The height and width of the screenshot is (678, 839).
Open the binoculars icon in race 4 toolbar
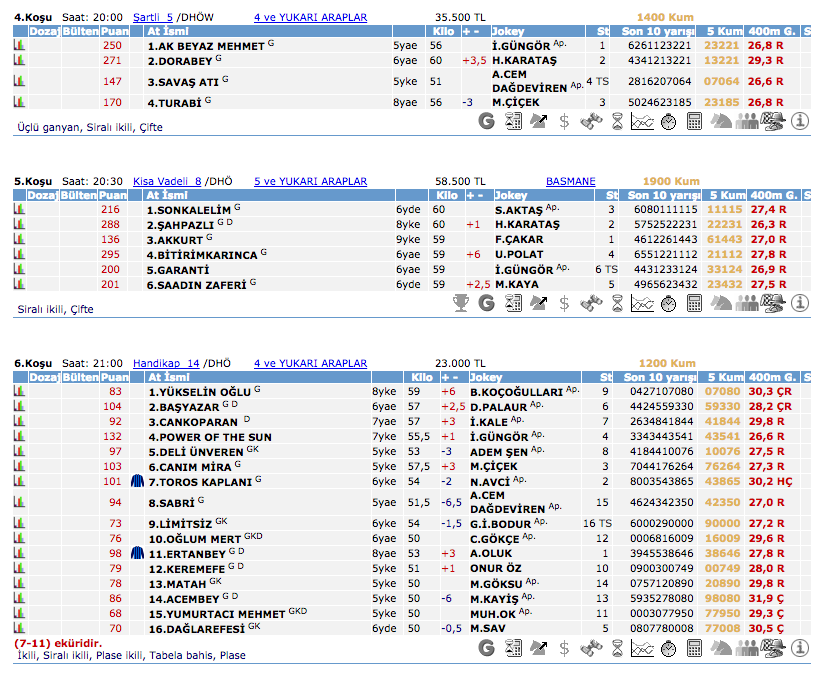[x=591, y=121]
